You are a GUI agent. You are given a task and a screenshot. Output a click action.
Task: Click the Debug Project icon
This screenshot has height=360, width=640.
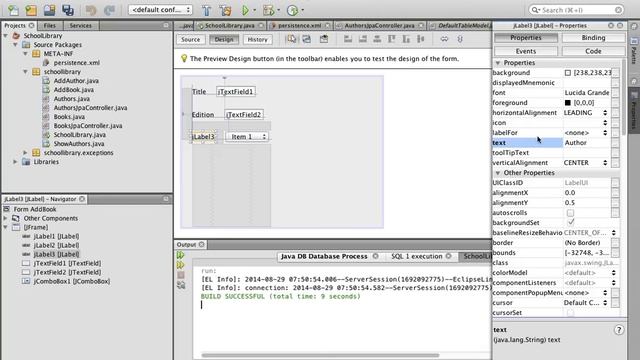269,10
